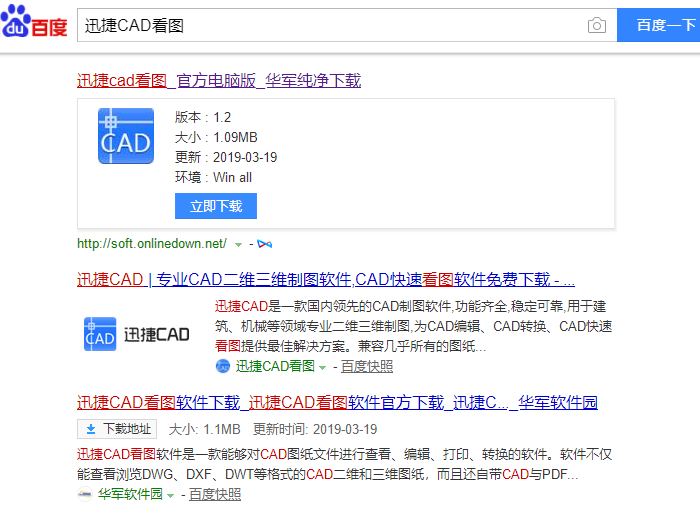This screenshot has width=700, height=515.
Task: Open camera image search icon
Action: [x=597, y=25]
